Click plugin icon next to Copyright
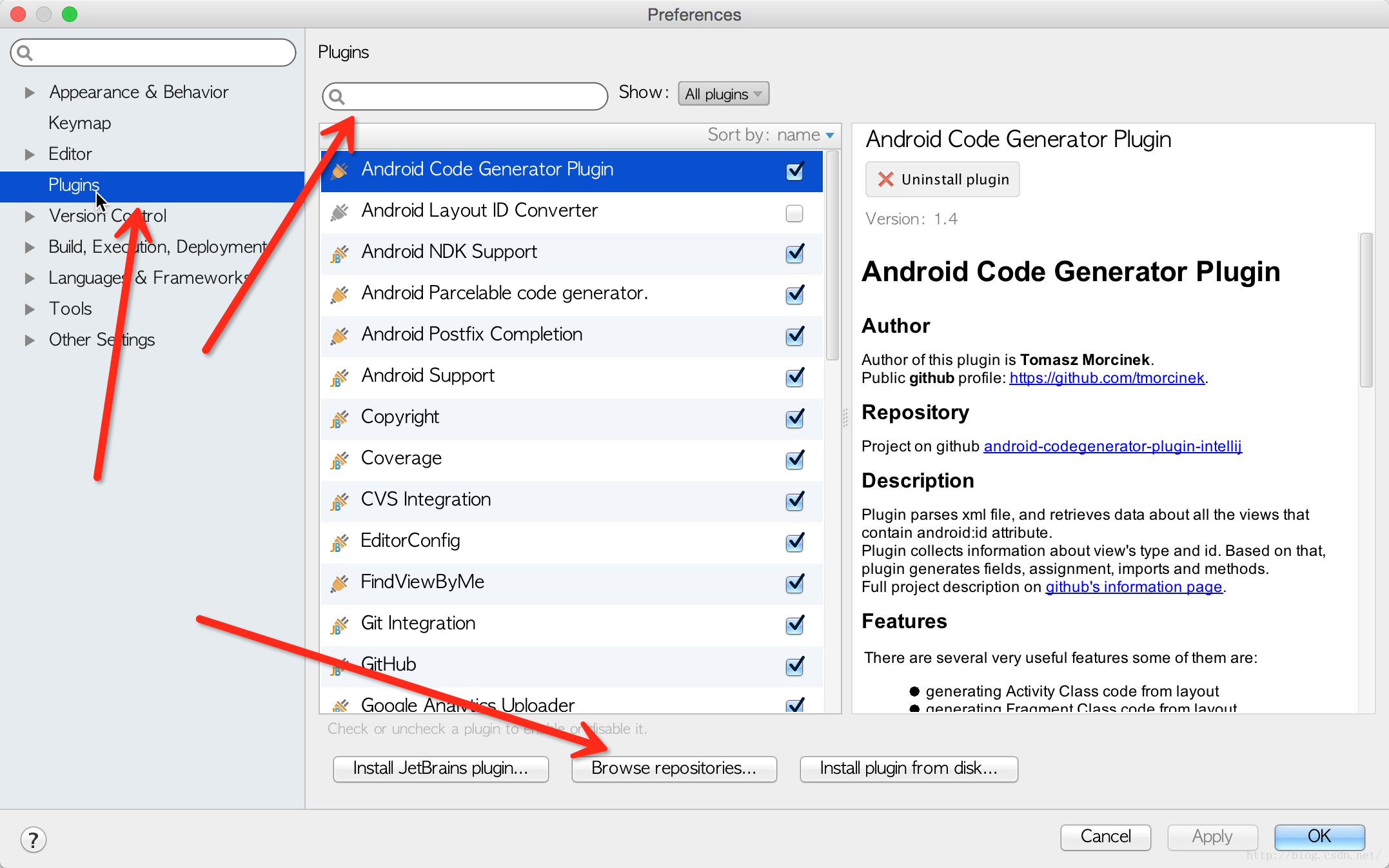Screen dimensions: 1389x868 pyautogui.click(x=340, y=418)
